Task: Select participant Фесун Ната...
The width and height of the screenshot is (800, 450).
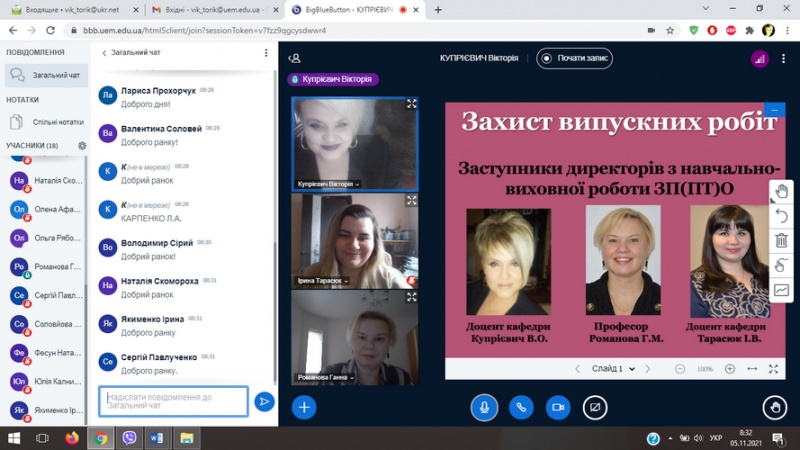Action: click(x=46, y=353)
